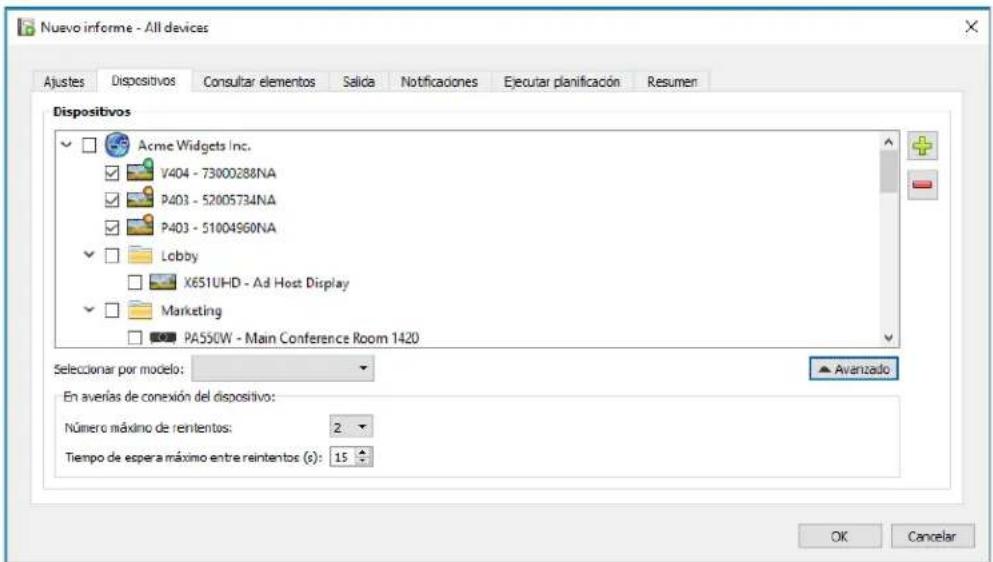Screen dimensions: 993x562
Task: Select the row text P403 - 52005734NA
Action: point(218,200)
